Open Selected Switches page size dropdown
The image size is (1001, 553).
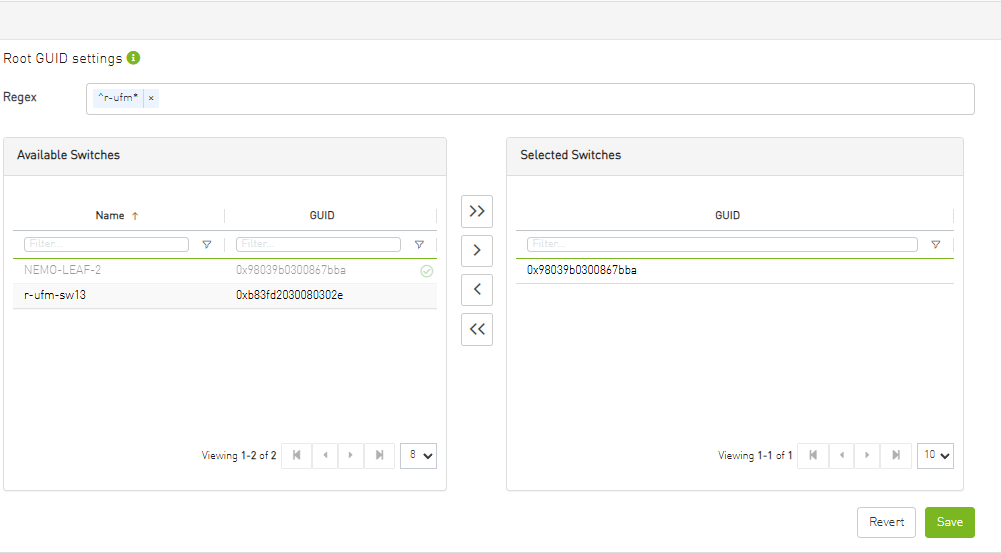[935, 455]
